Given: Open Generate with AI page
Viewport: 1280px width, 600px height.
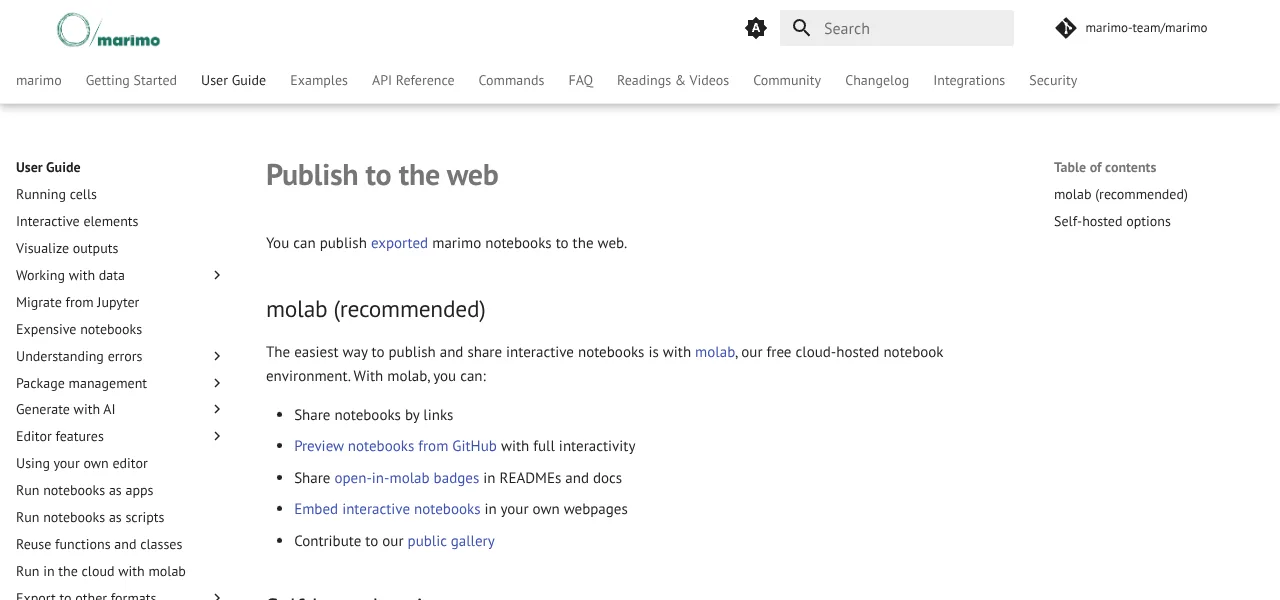Looking at the screenshot, I should [x=65, y=409].
